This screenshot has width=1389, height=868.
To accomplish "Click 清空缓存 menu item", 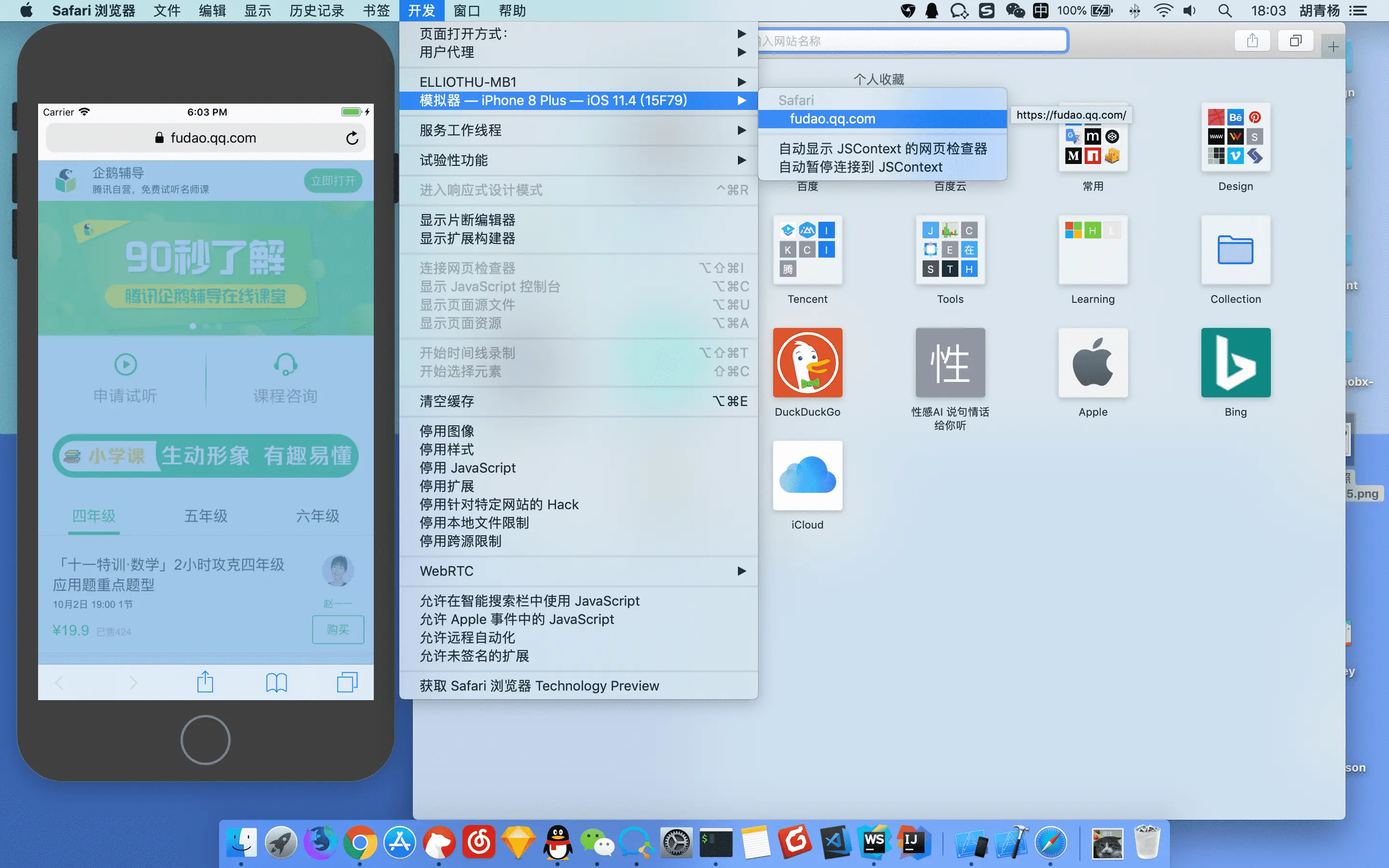I will [x=447, y=401].
